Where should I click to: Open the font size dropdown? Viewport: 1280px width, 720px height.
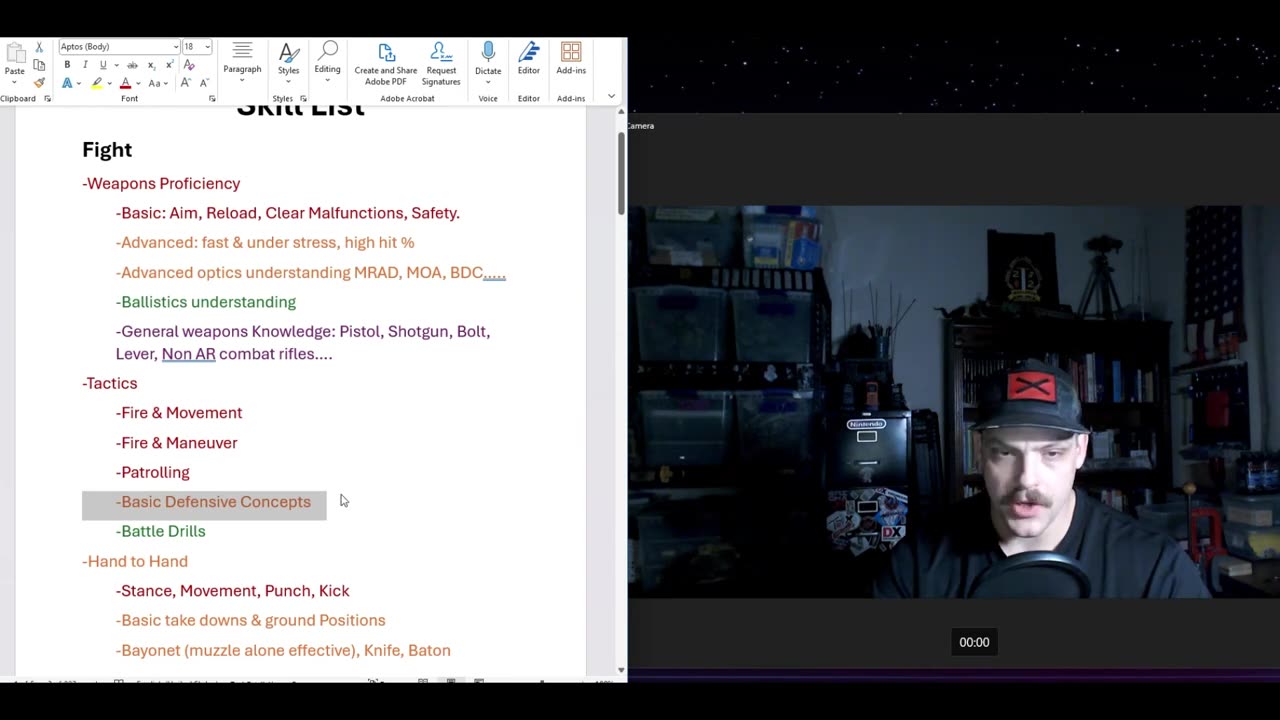click(x=207, y=47)
